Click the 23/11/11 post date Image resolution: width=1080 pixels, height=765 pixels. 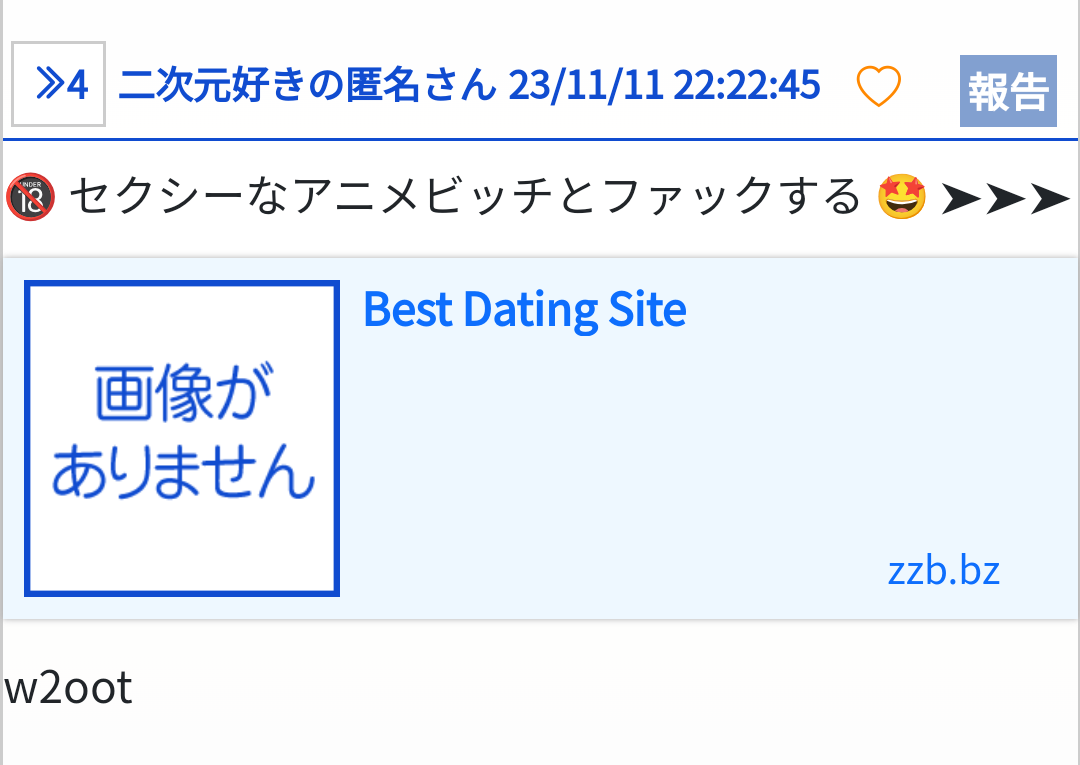click(x=586, y=87)
